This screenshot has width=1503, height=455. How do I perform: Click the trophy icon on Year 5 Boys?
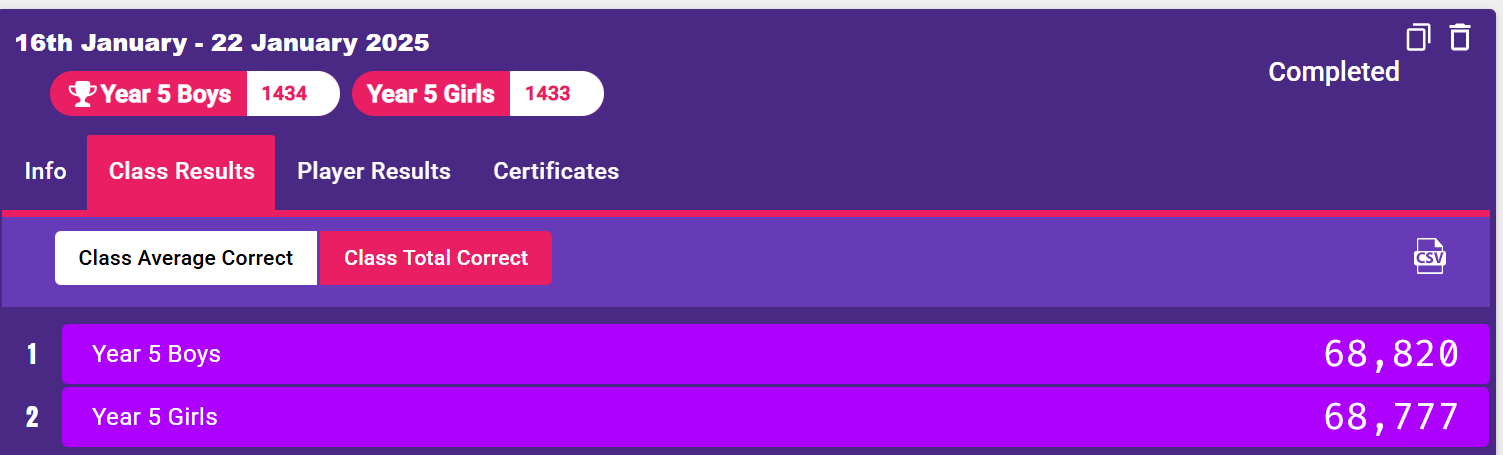pyautogui.click(x=82, y=94)
